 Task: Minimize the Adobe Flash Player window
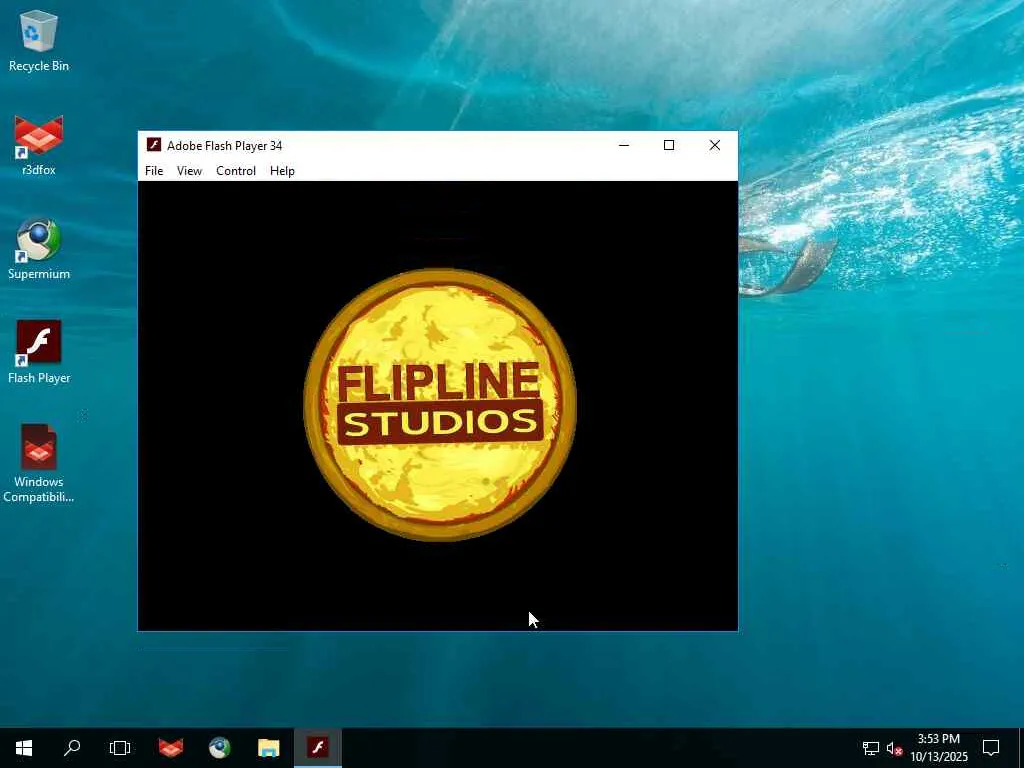pos(624,145)
